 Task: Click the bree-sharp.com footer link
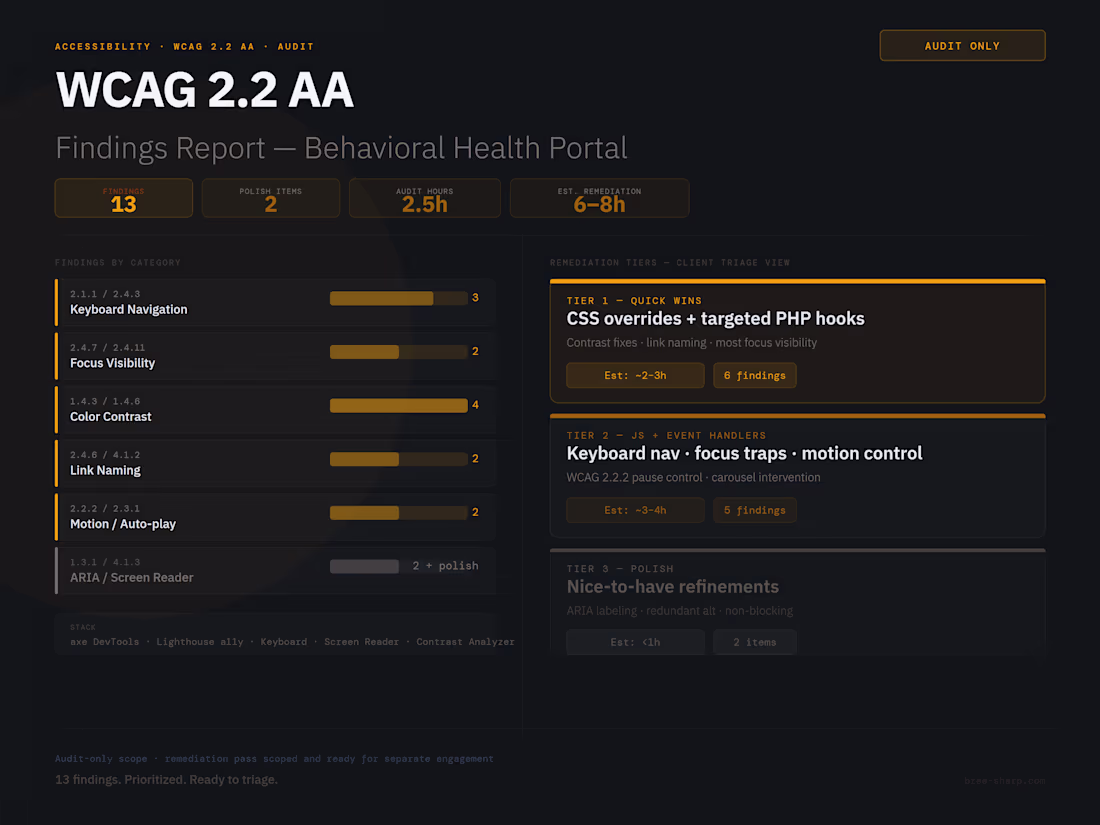(1005, 781)
